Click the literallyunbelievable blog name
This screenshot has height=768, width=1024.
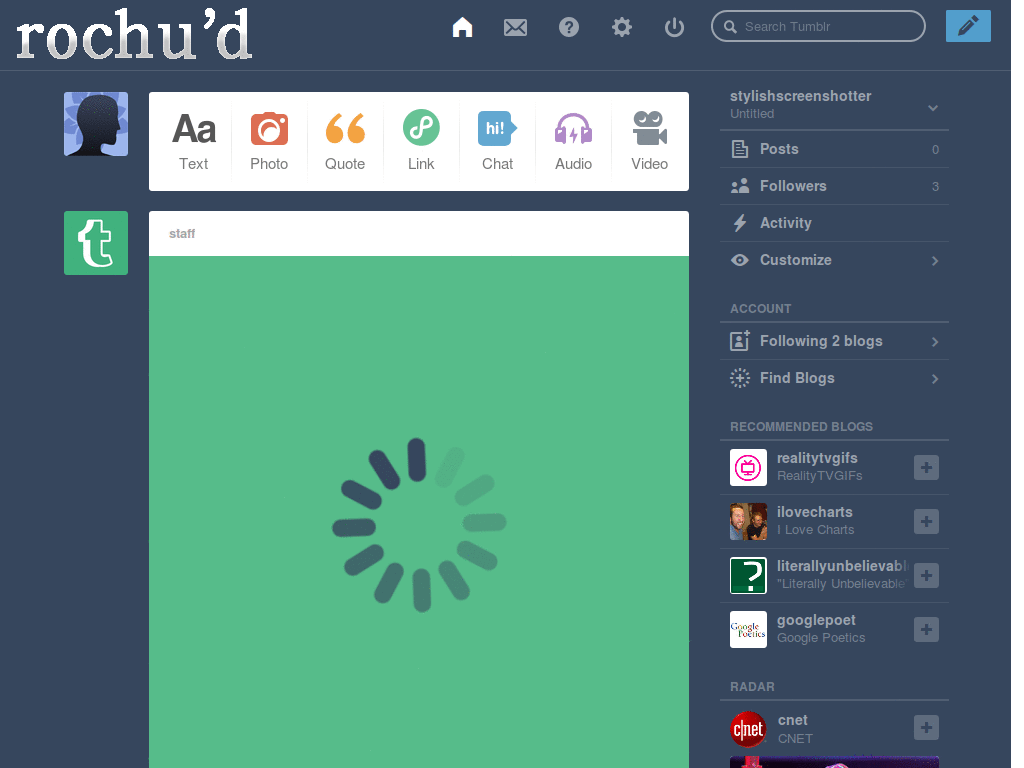[x=842, y=566]
